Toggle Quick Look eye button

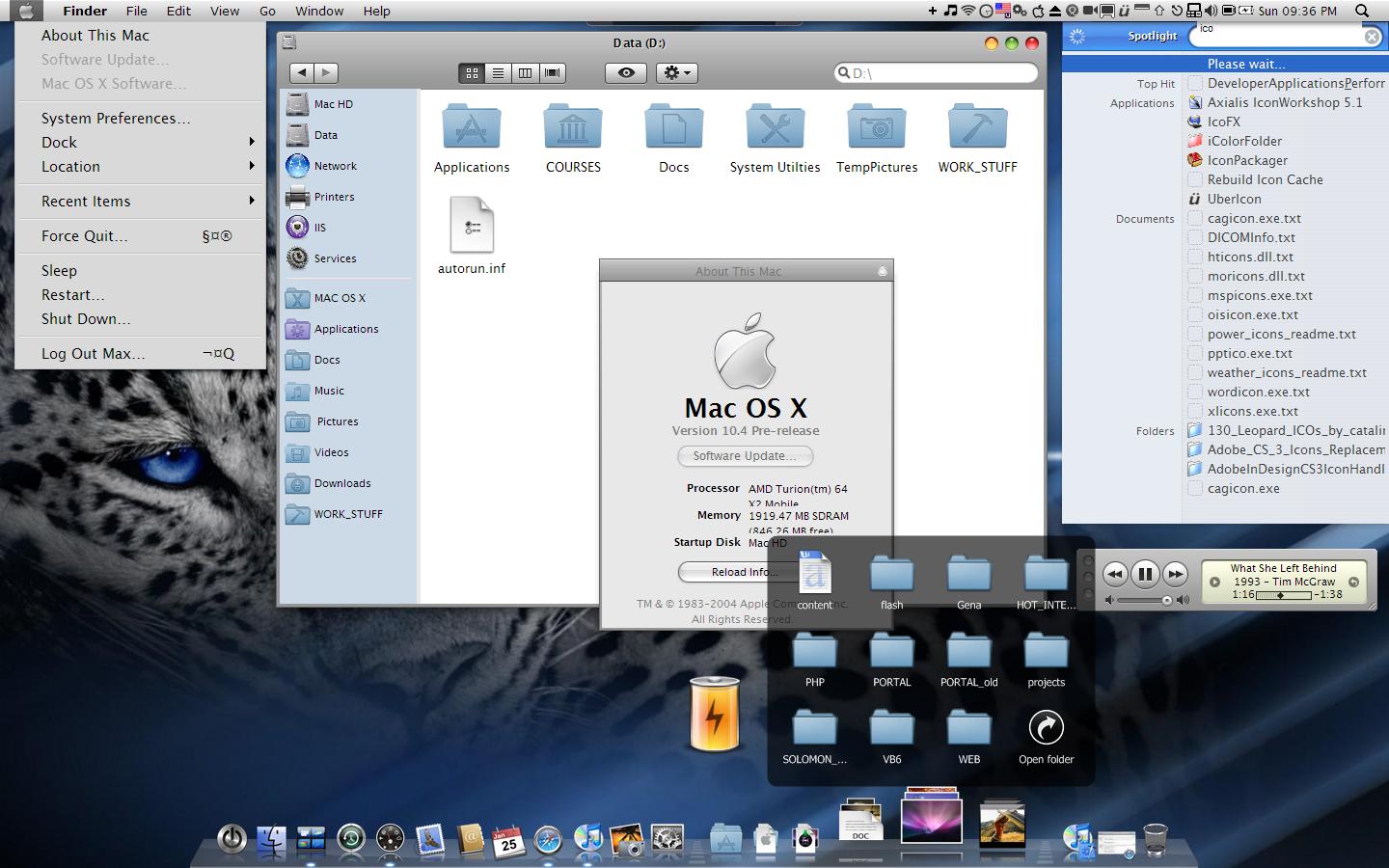[x=626, y=72]
